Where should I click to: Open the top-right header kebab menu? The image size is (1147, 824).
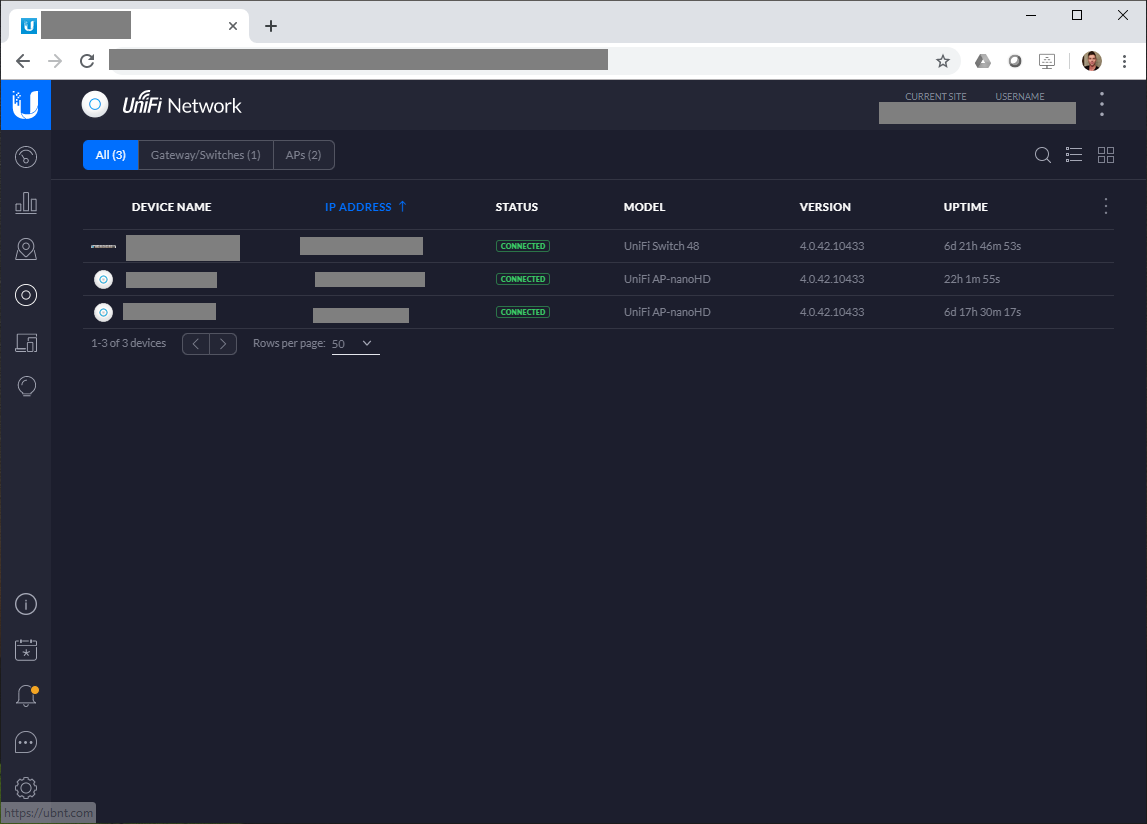[x=1102, y=104]
